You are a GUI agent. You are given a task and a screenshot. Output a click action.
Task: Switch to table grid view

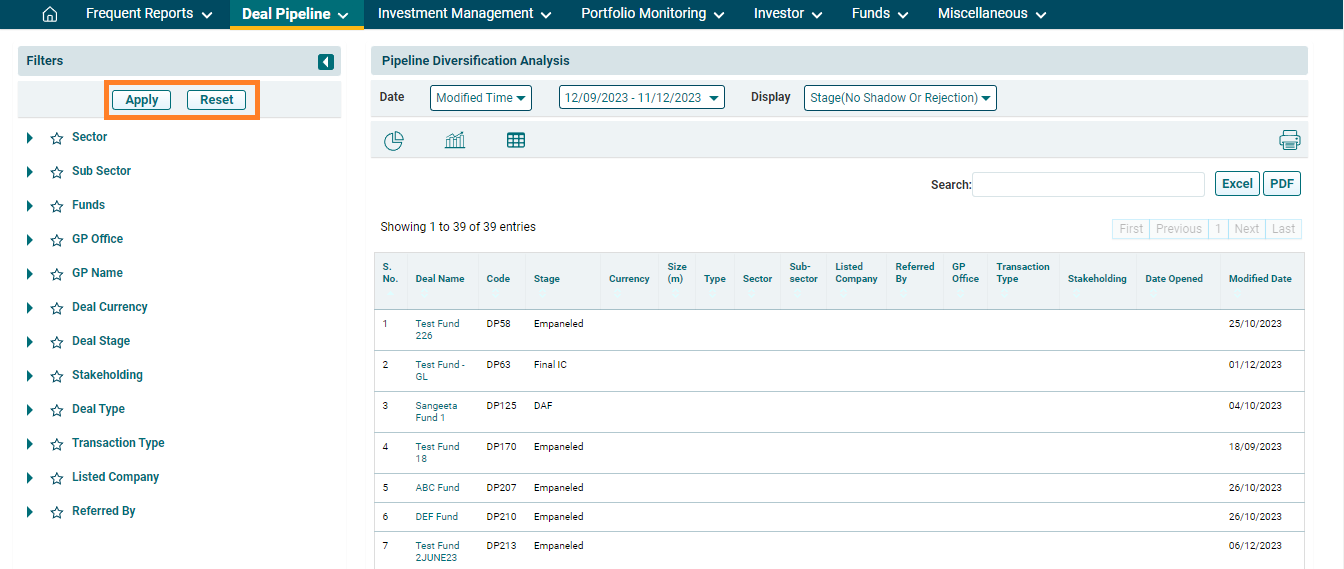click(x=516, y=141)
